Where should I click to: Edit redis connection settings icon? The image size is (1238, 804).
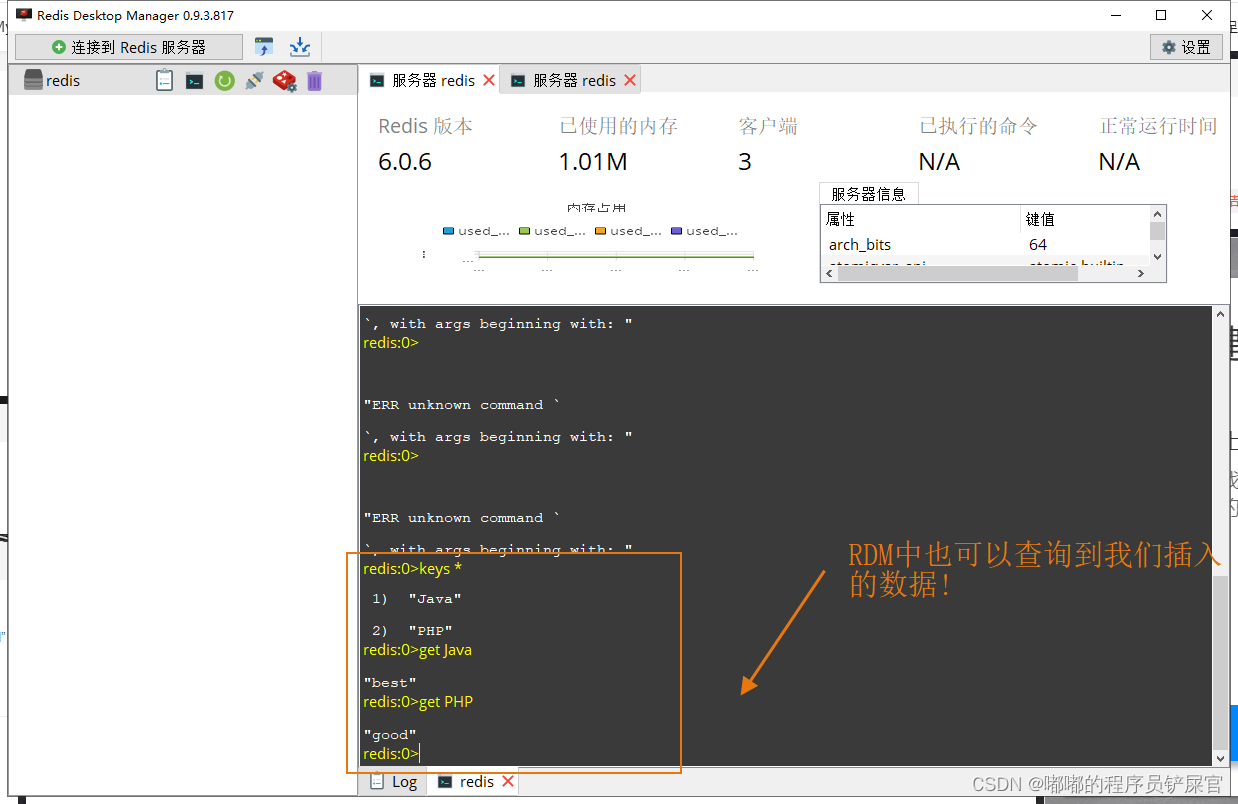pos(285,81)
